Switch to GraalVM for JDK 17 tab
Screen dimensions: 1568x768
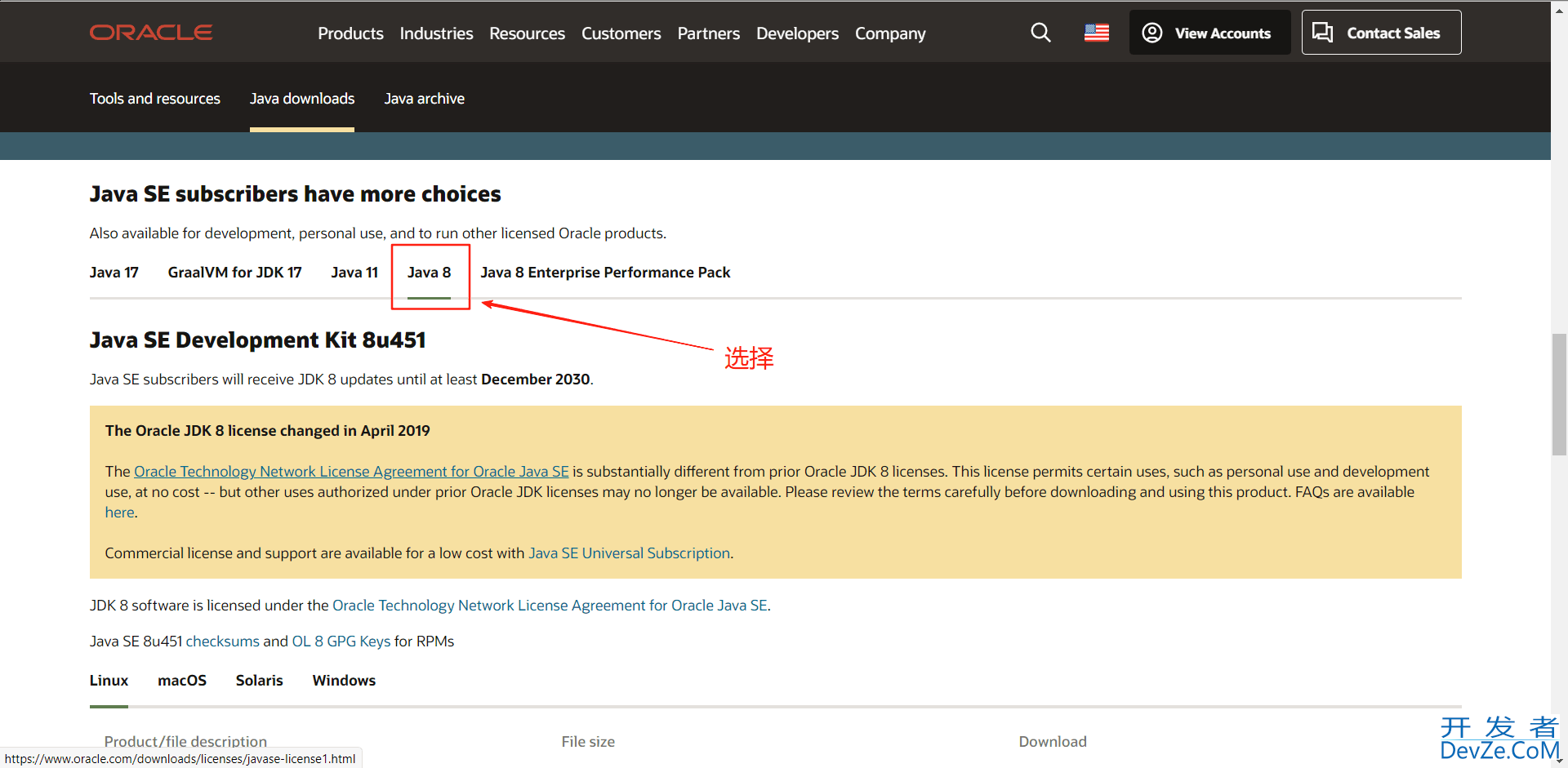click(x=234, y=273)
